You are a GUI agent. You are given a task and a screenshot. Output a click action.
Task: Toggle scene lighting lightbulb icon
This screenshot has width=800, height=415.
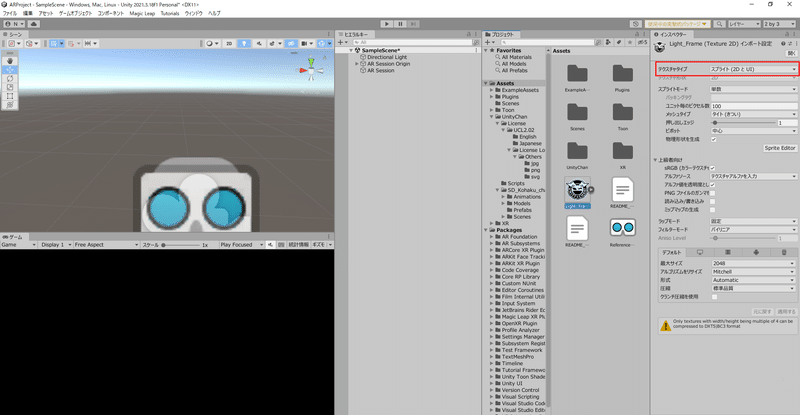(244, 43)
